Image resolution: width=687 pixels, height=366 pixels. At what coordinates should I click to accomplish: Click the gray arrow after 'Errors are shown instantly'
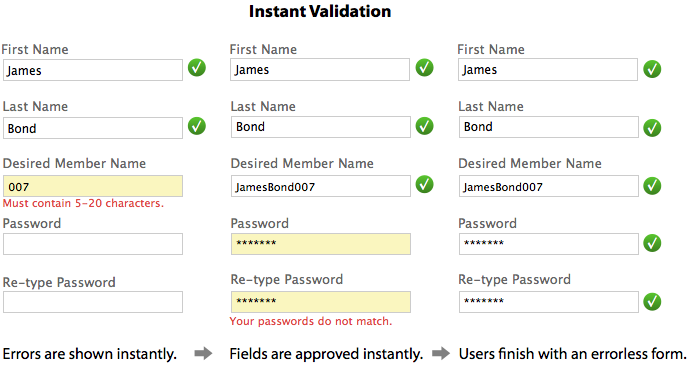point(203,353)
